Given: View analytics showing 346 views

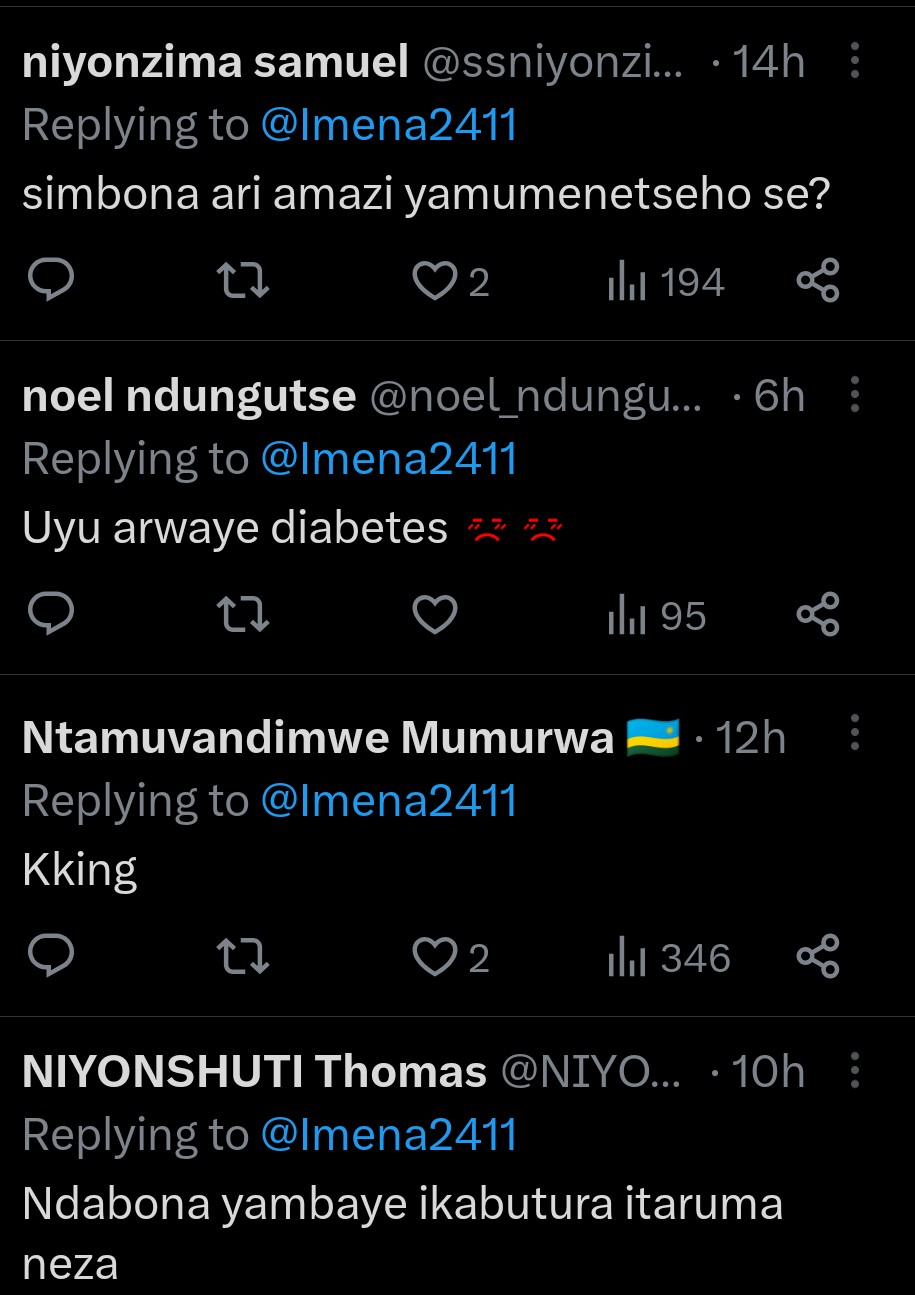Looking at the screenshot, I should 669,958.
